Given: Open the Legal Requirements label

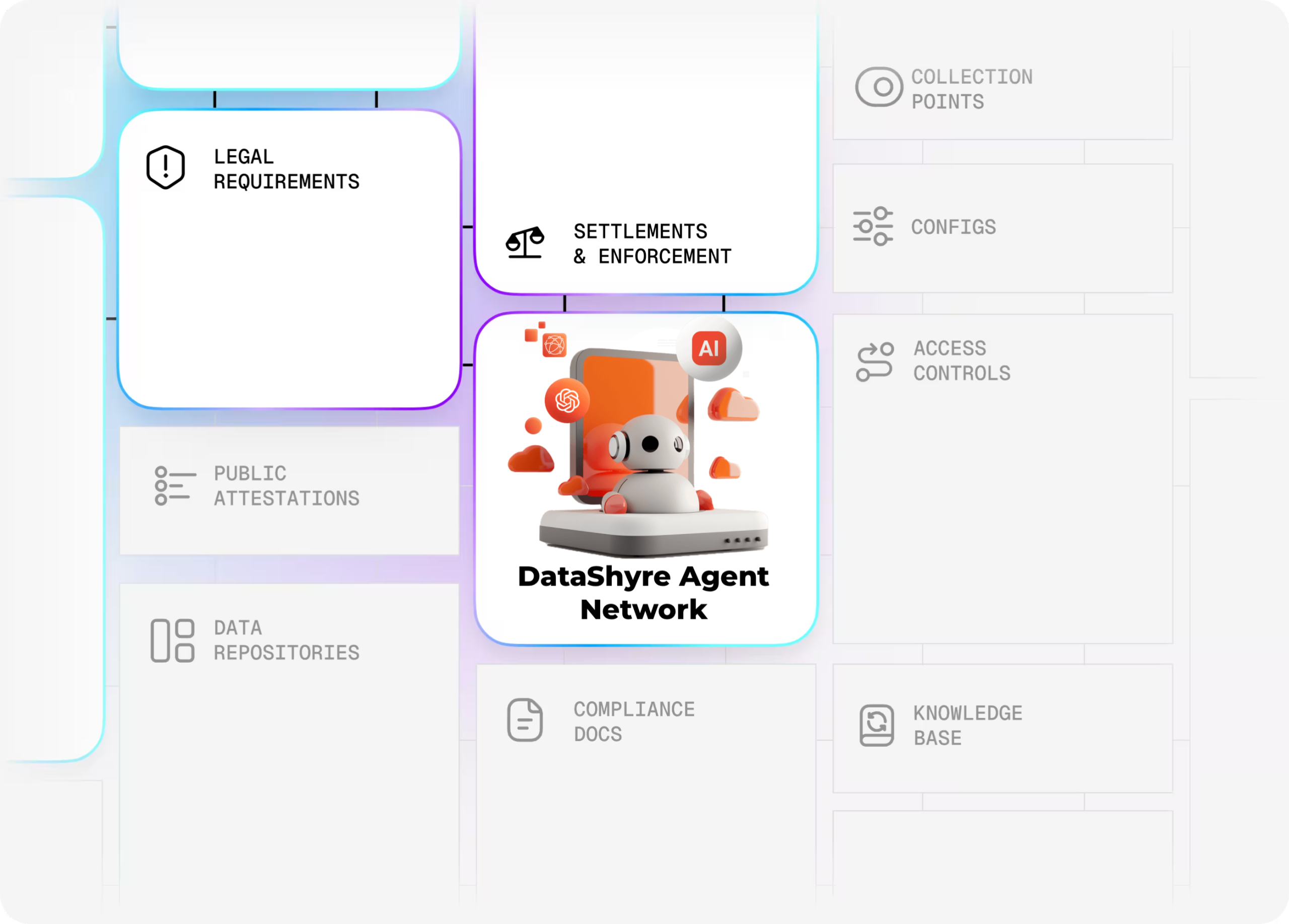Looking at the screenshot, I should [287, 169].
